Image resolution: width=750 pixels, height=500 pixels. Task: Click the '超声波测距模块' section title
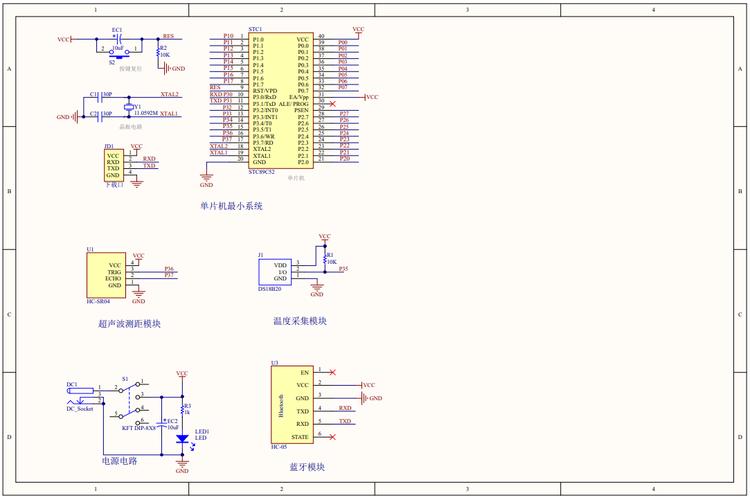pyautogui.click(x=129, y=323)
